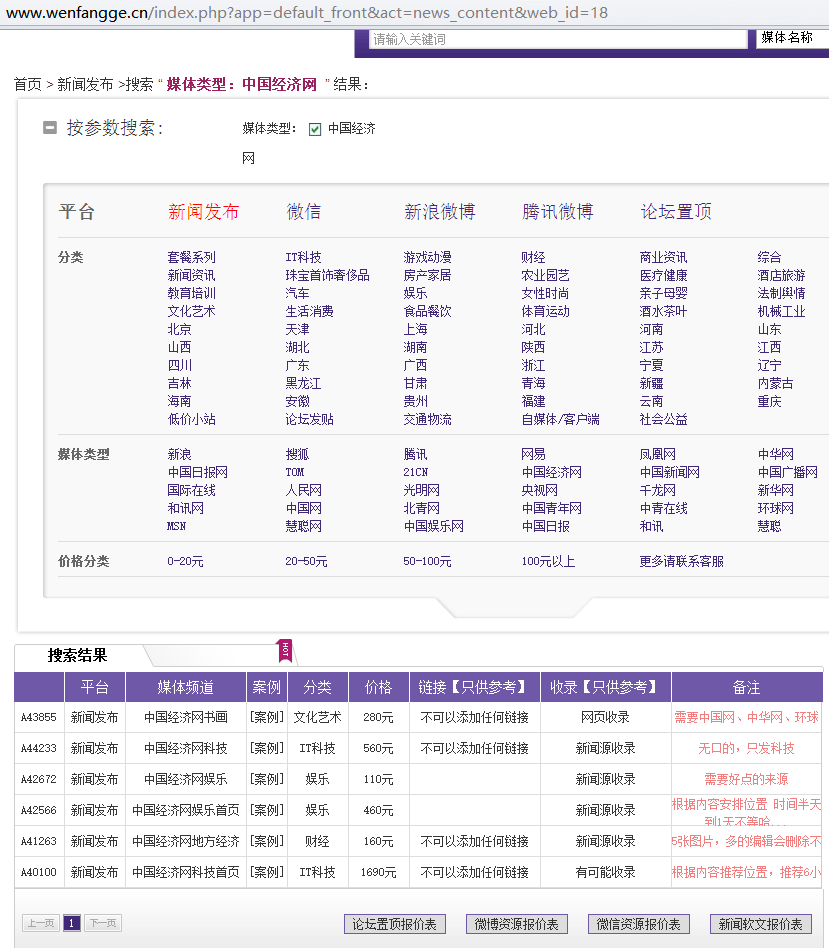829x948 pixels.
Task: Click the 更多请联系客服 link
Action: (x=681, y=562)
